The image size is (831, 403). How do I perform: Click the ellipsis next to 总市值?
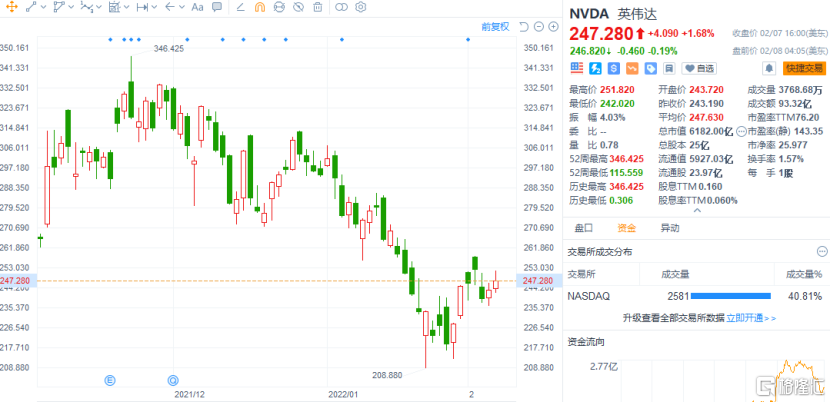tap(741, 131)
